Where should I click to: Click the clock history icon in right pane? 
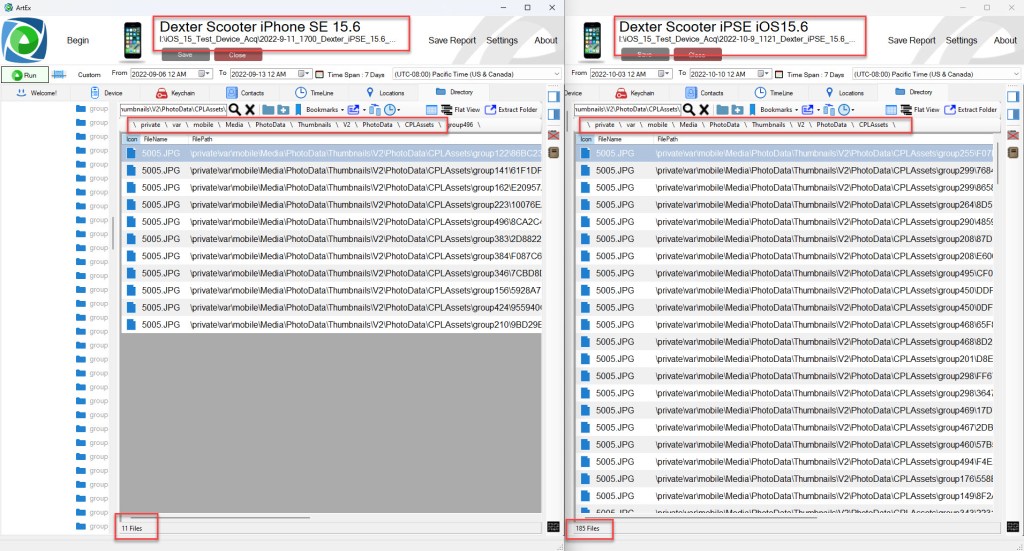click(x=845, y=109)
